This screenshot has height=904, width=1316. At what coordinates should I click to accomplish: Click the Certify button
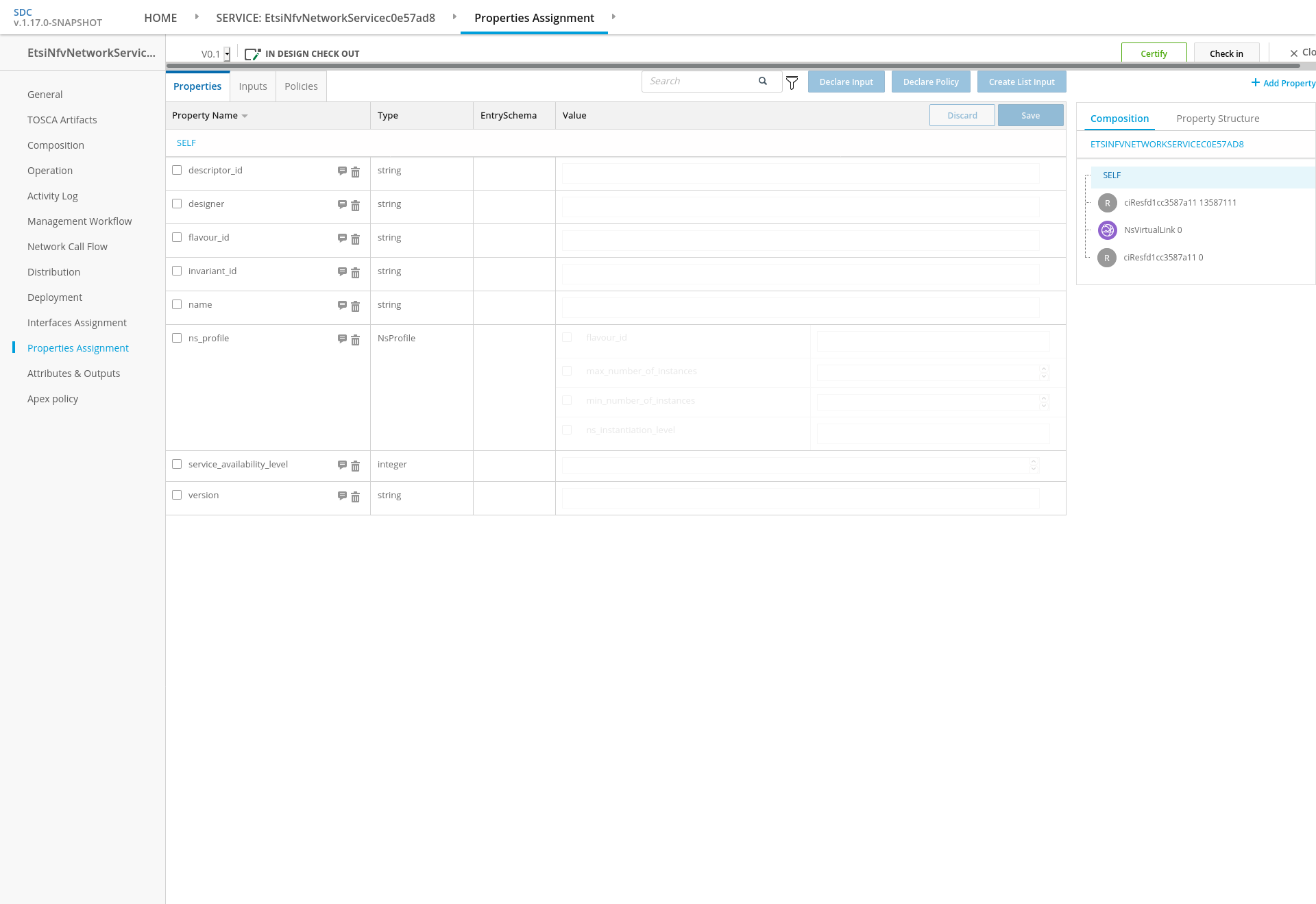coord(1154,53)
